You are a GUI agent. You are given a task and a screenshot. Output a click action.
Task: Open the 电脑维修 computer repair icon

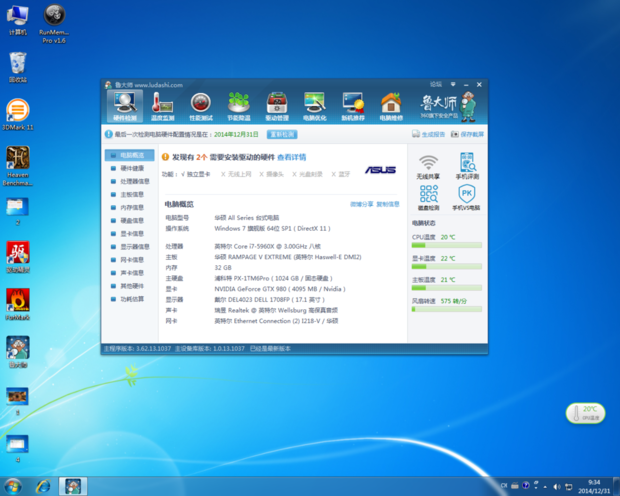pos(390,105)
